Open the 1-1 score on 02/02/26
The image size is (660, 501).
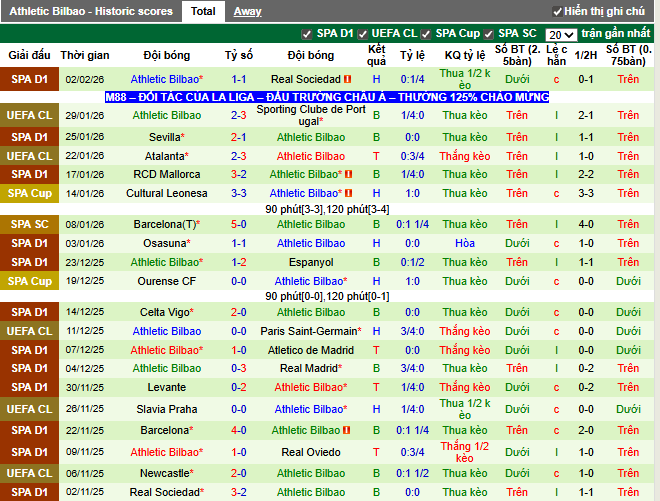(x=239, y=79)
